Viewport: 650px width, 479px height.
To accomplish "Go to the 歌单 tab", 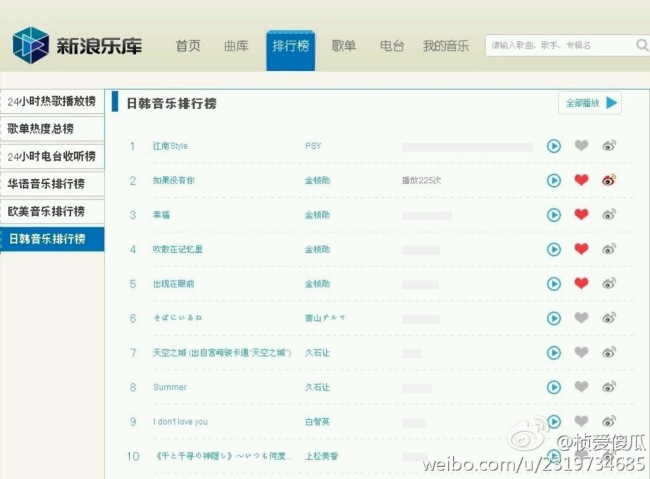I will (344, 46).
